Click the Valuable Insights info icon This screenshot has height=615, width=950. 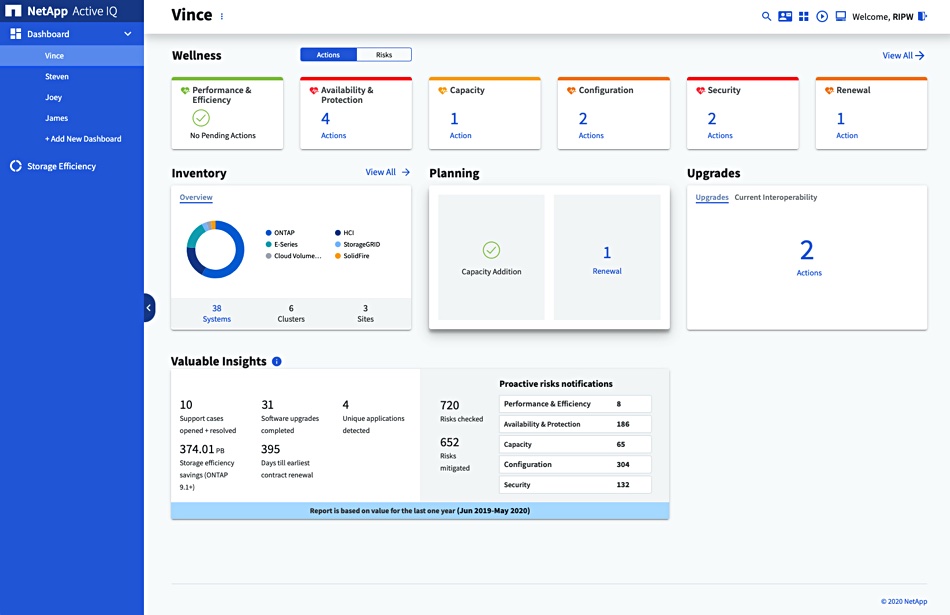pyautogui.click(x=277, y=361)
